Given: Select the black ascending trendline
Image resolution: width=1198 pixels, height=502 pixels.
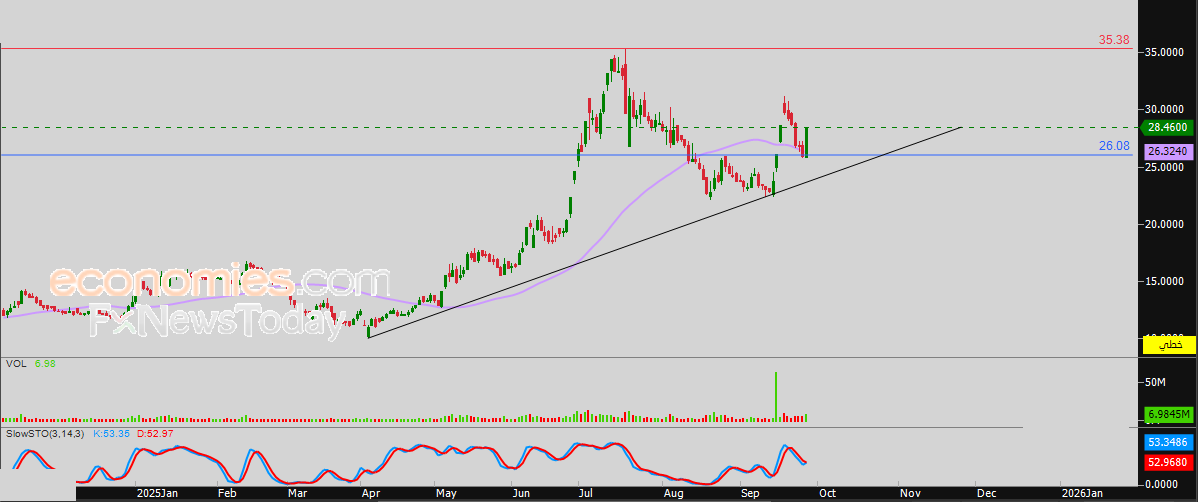Looking at the screenshot, I should pos(665,232).
